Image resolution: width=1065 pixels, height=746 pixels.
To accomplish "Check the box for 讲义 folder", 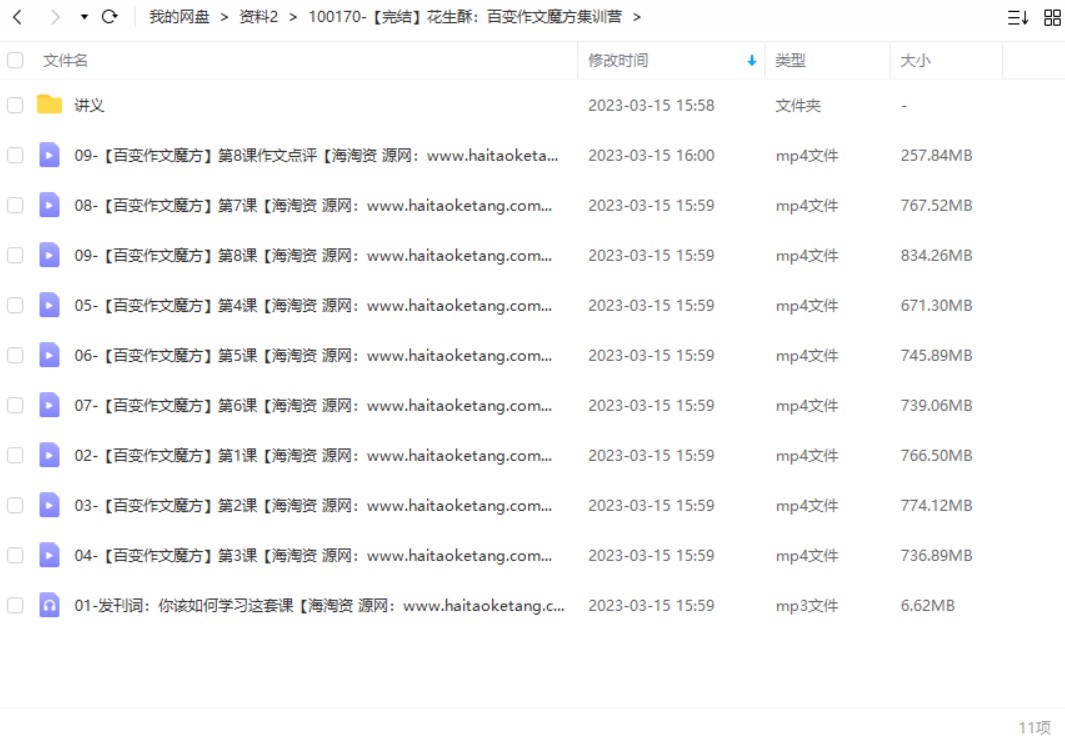I will (x=15, y=105).
